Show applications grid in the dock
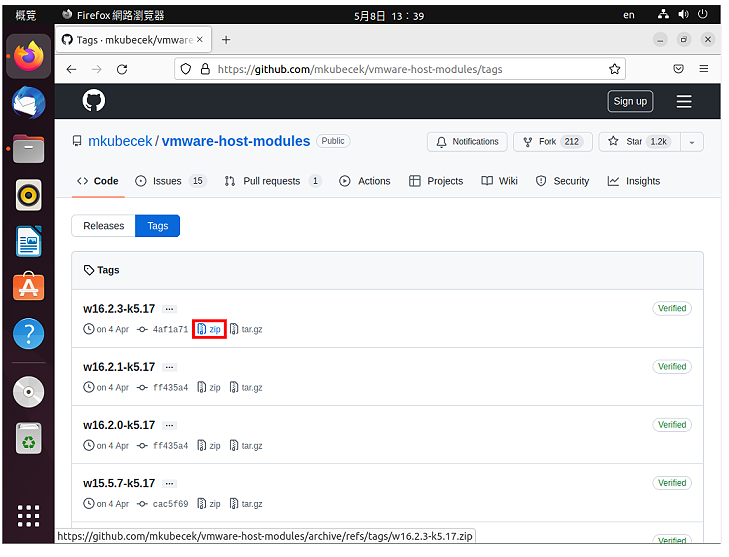 (28, 516)
